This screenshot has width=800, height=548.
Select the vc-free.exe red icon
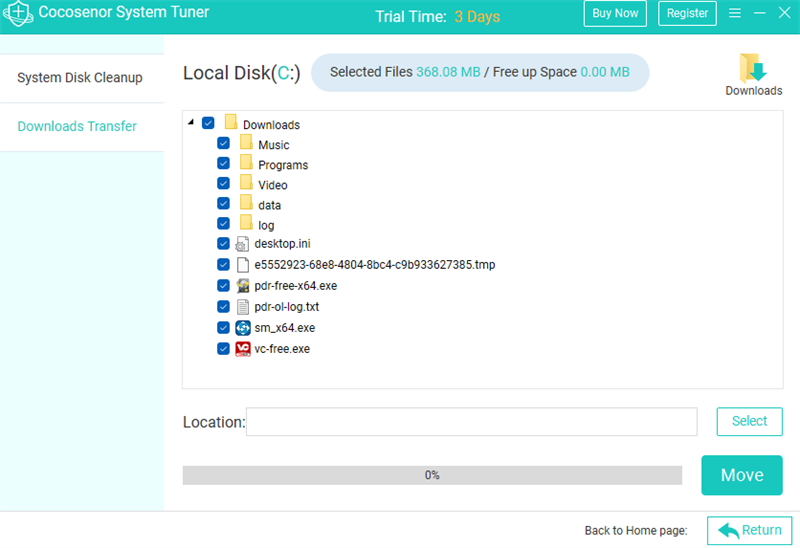pos(243,349)
